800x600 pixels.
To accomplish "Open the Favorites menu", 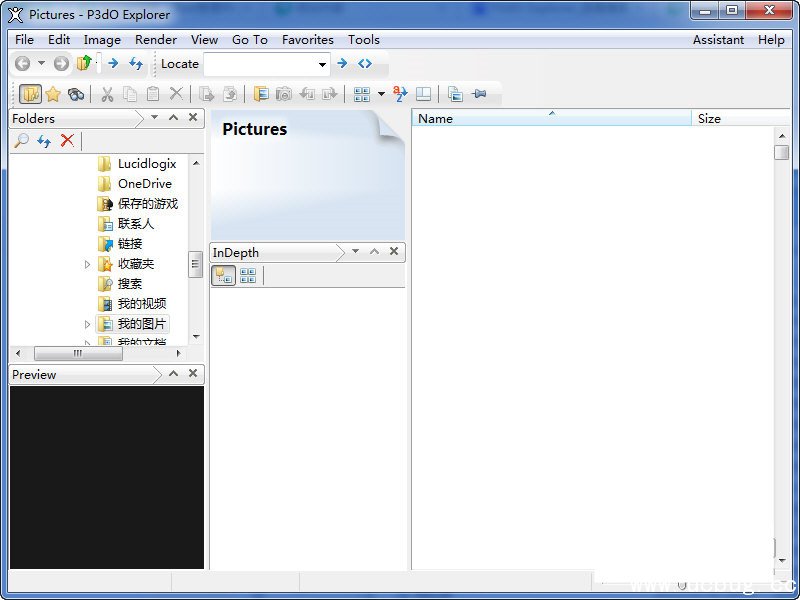I will pos(307,40).
